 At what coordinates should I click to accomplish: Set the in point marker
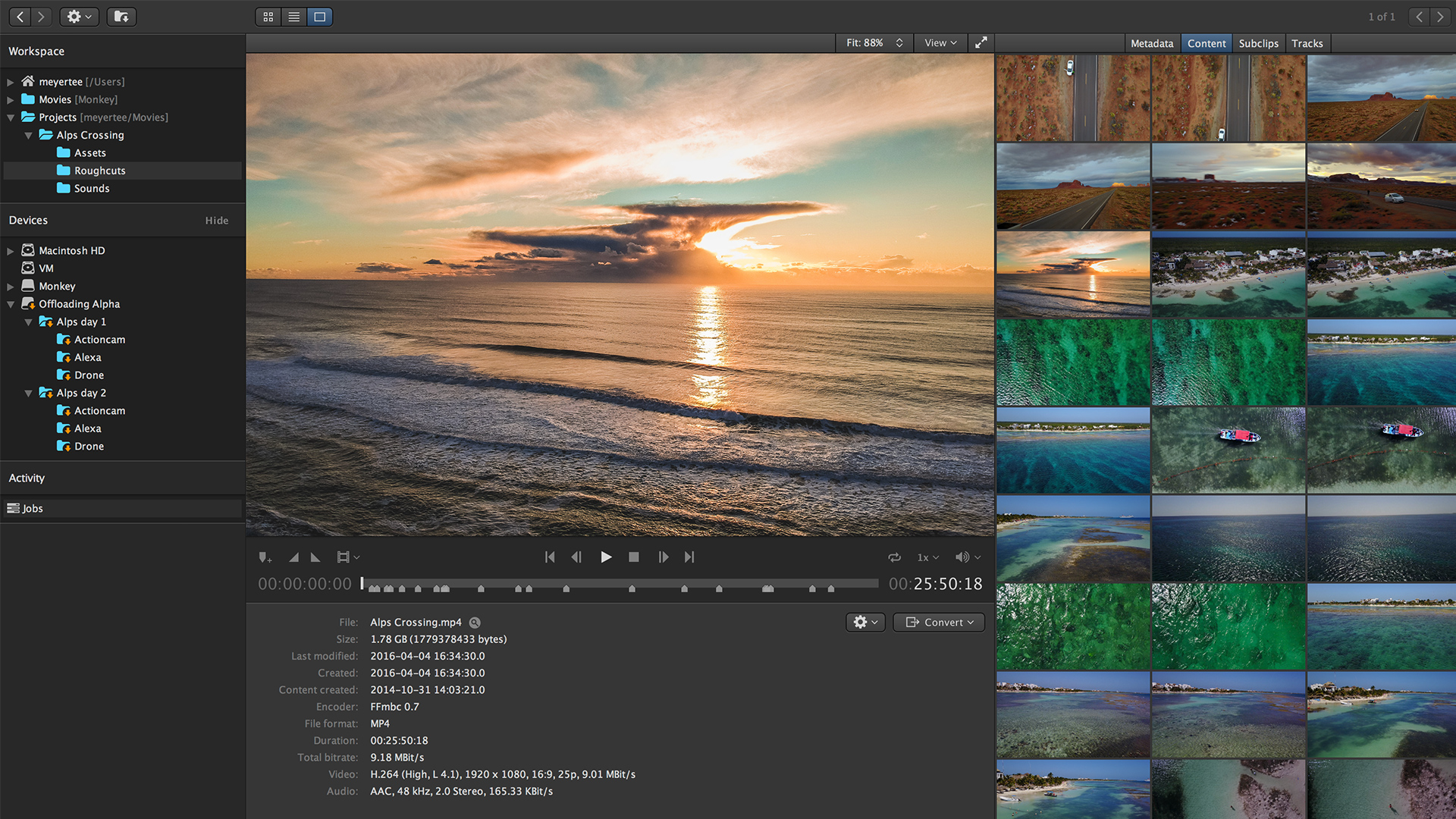[293, 557]
